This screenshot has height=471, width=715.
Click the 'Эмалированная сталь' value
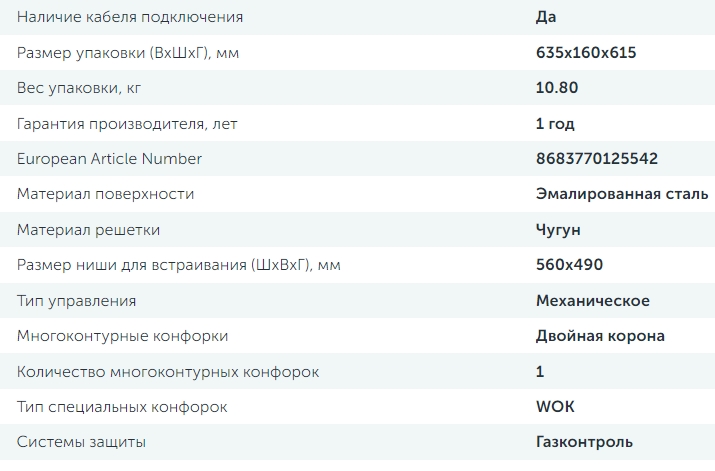622,194
